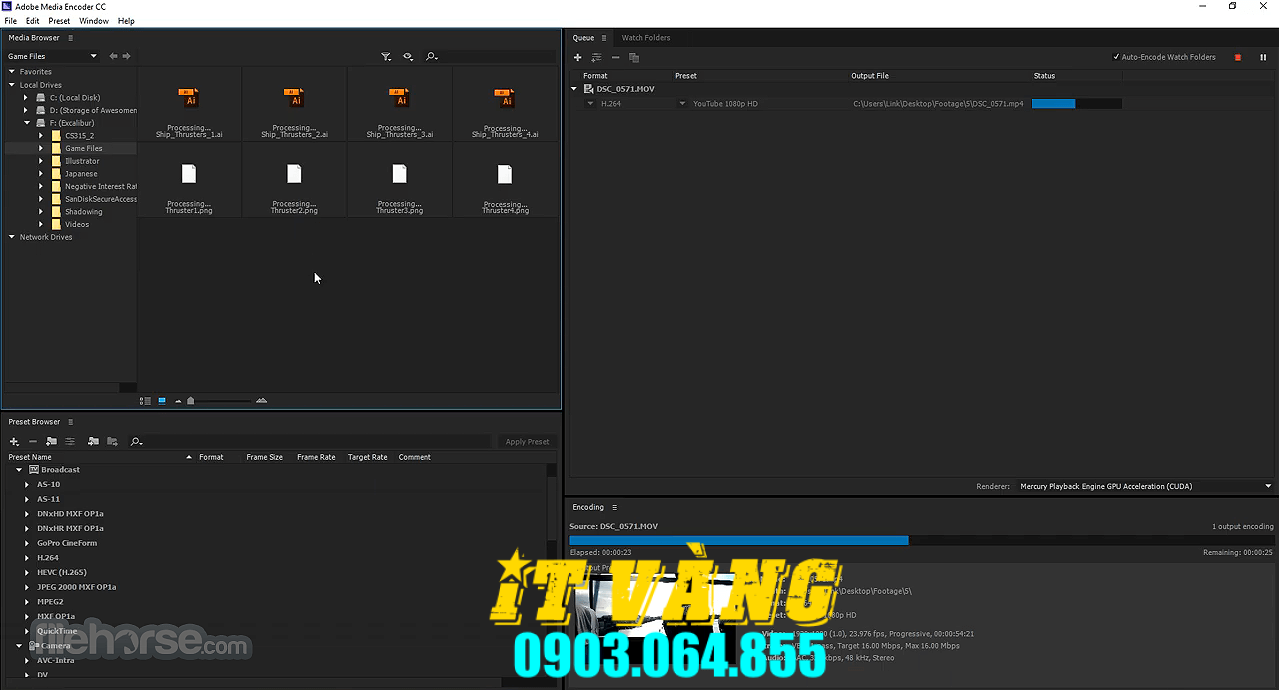1279x690 pixels.
Task: Expand the Broadcast preset category
Action: coord(18,469)
